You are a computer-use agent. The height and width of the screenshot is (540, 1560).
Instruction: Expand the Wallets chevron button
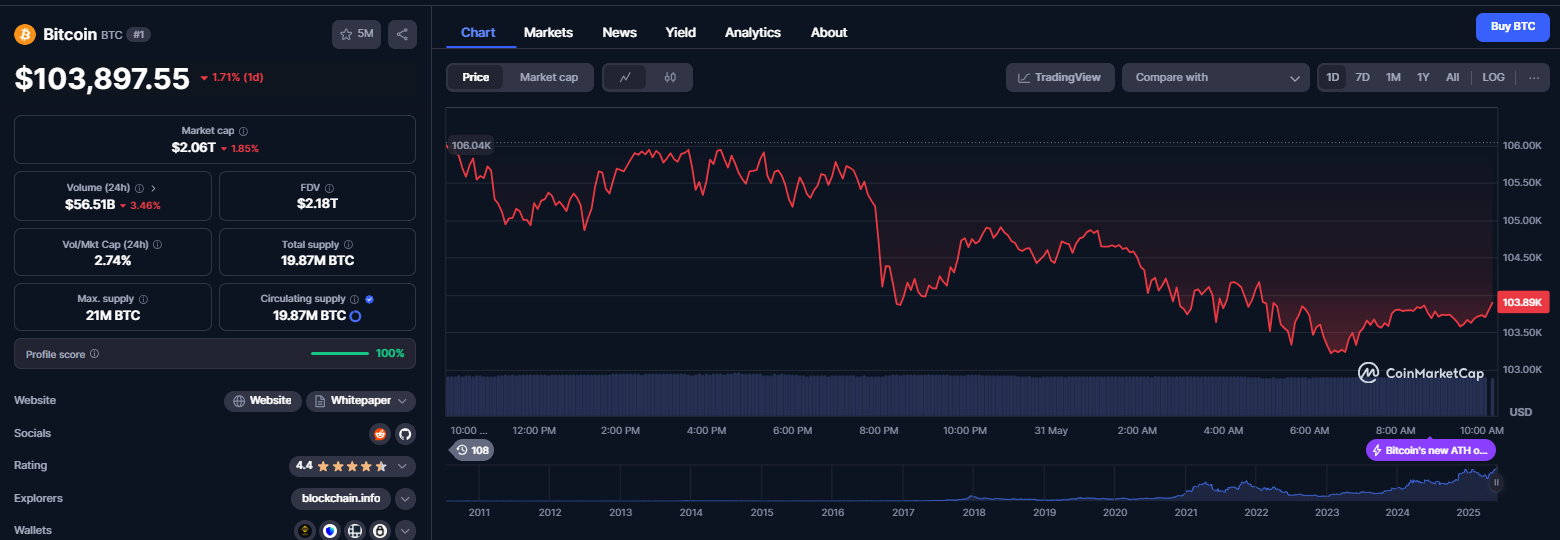point(405,531)
